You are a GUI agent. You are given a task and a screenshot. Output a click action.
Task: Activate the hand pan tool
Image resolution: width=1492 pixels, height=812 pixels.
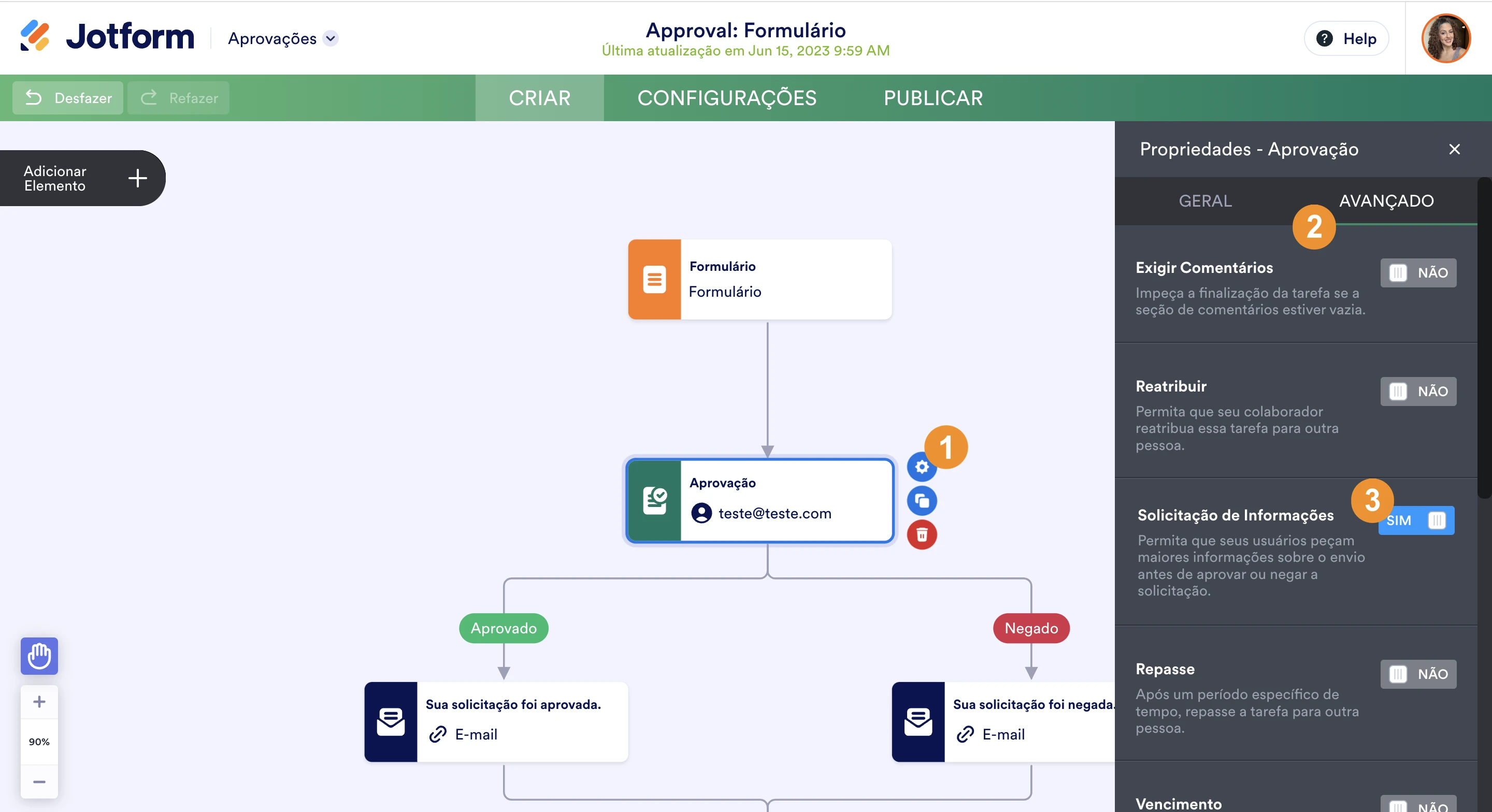(x=39, y=656)
